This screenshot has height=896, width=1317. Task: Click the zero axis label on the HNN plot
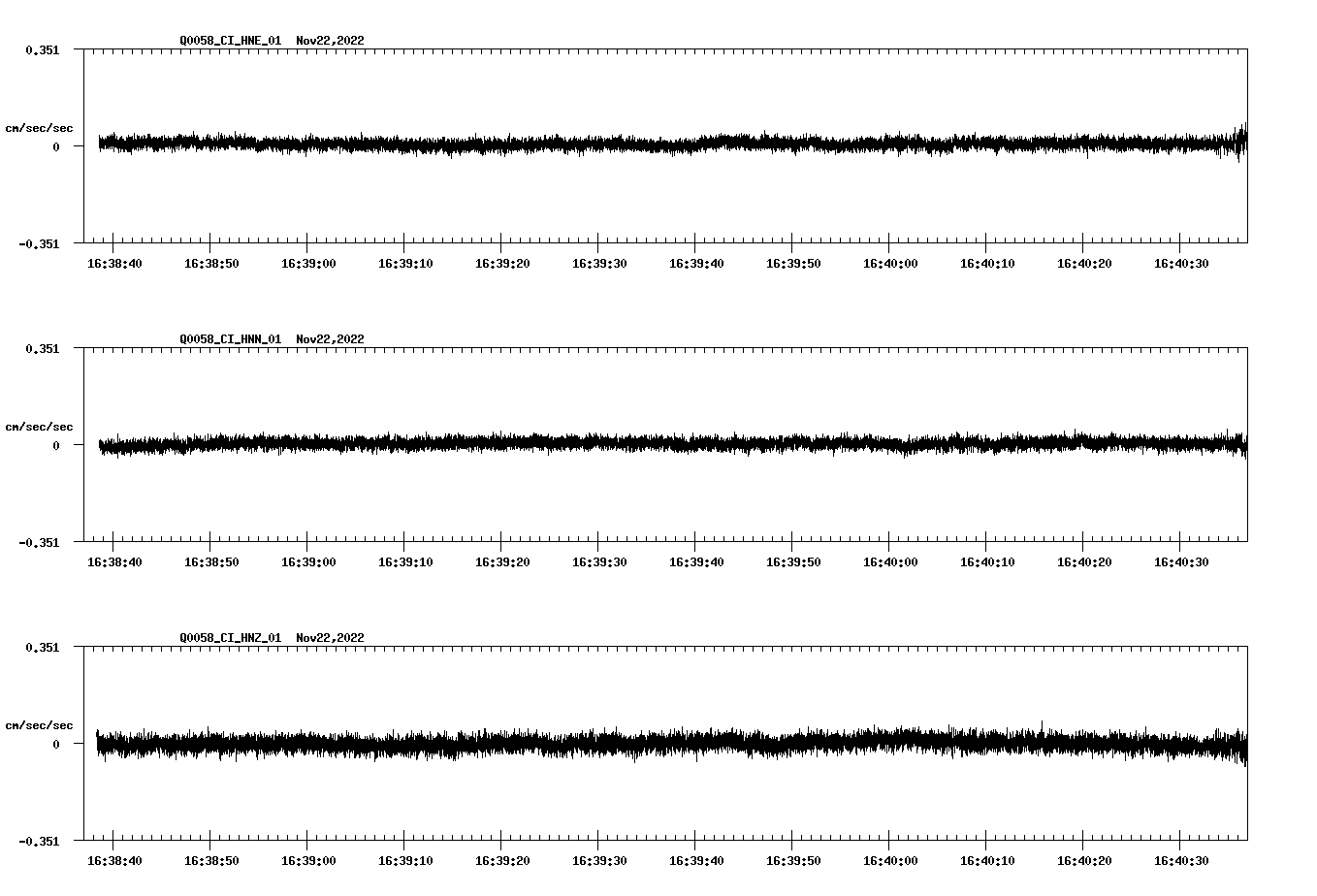click(x=56, y=446)
